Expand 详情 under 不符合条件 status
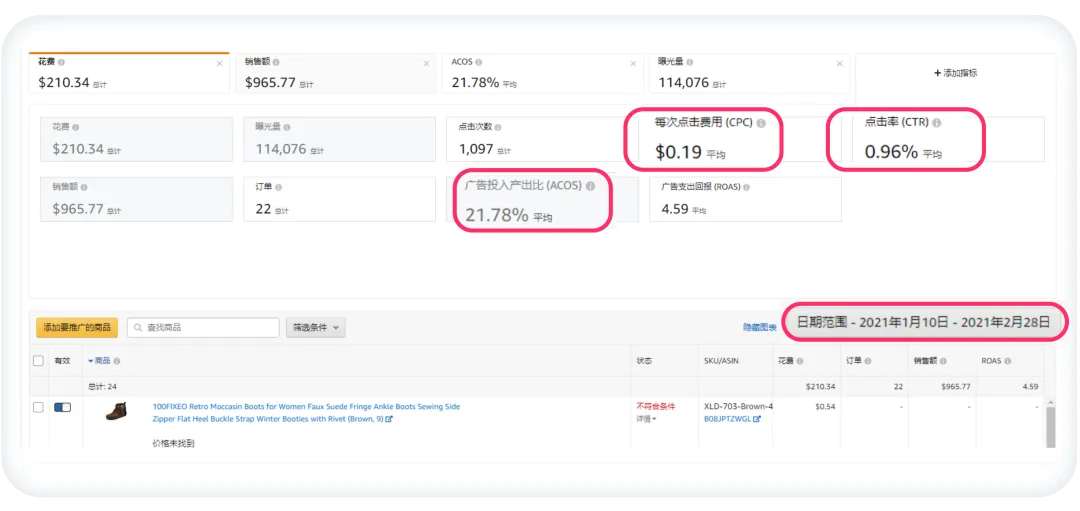 point(645,419)
